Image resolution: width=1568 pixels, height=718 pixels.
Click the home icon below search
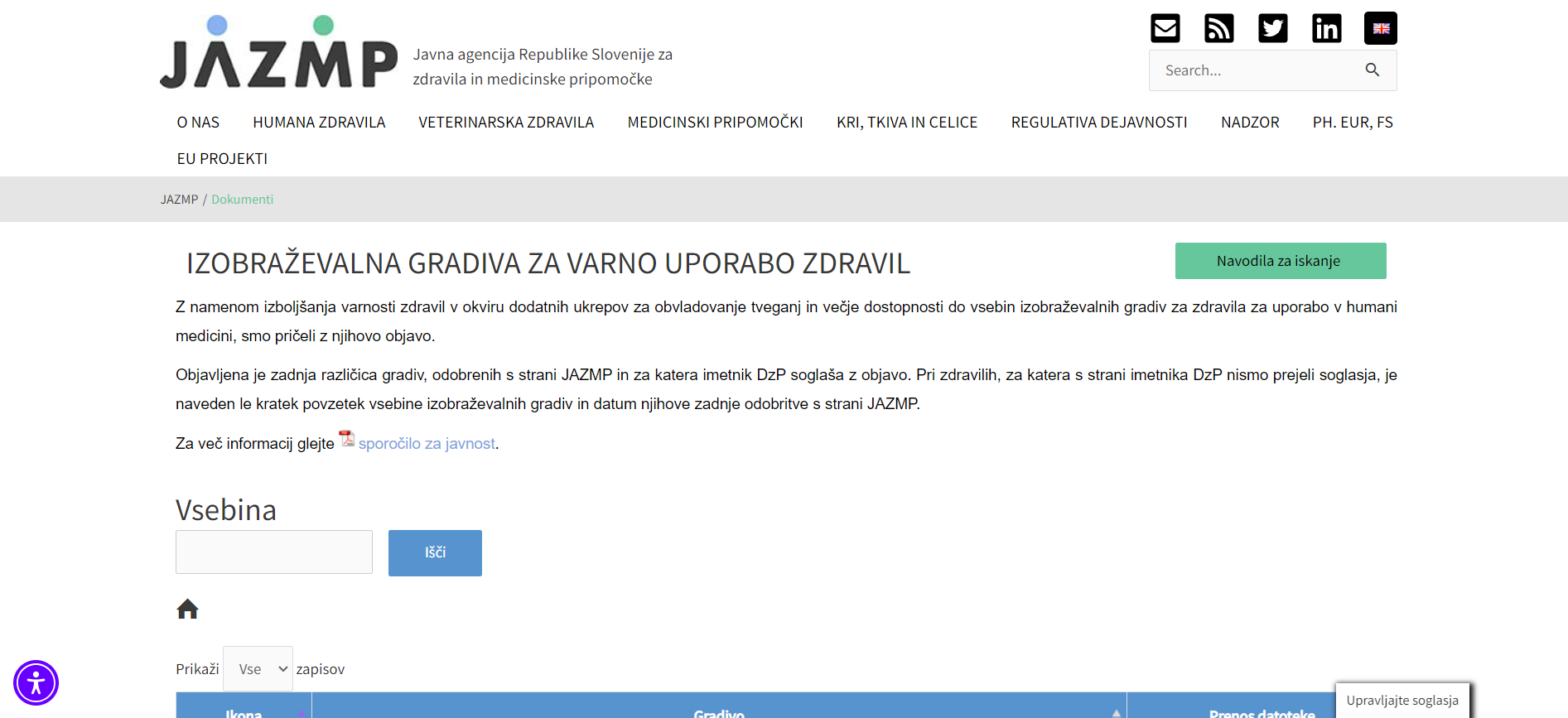(187, 610)
